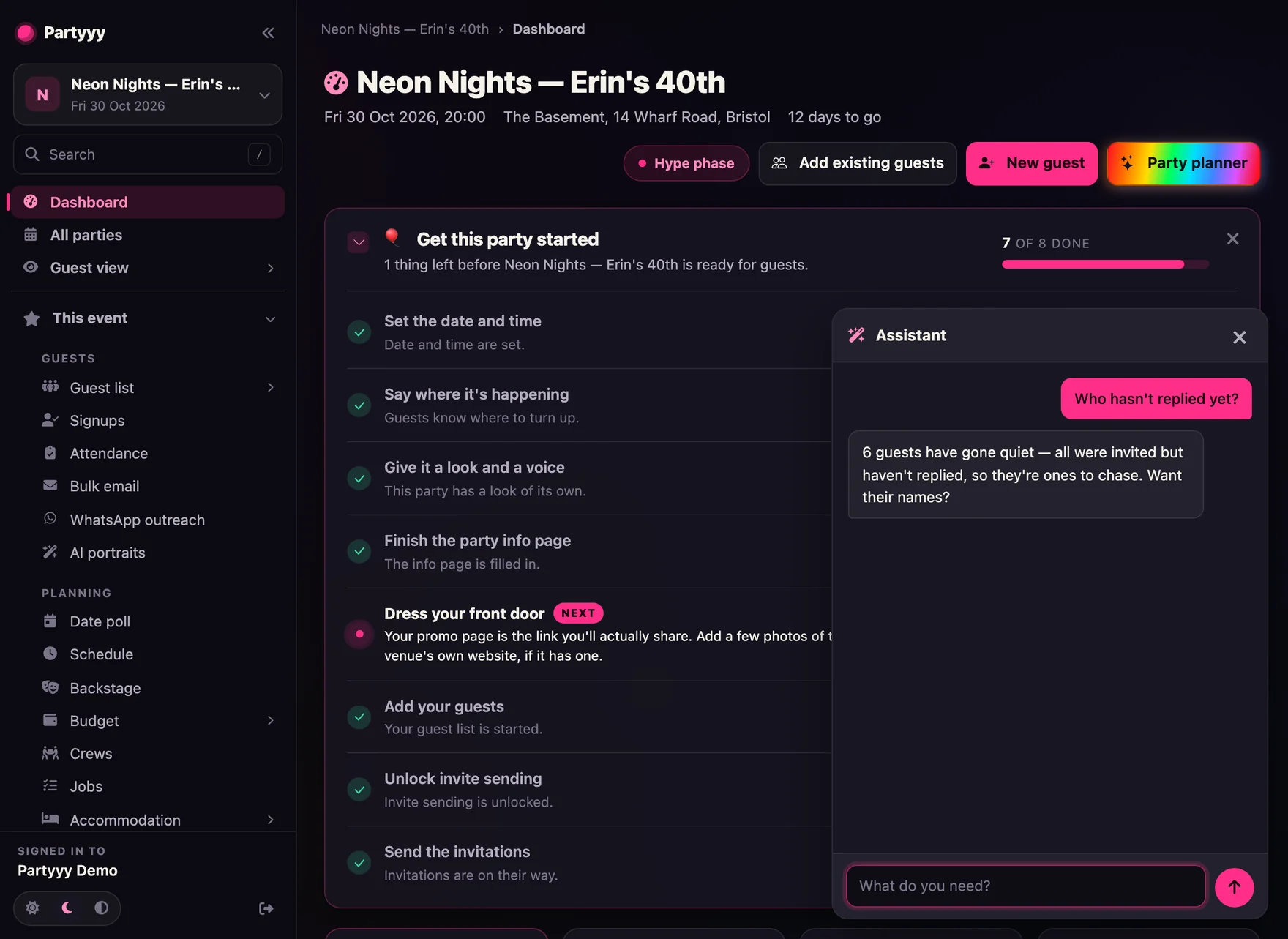1288x939 pixels.
Task: Send the assistant message with arrow button
Action: click(1234, 887)
